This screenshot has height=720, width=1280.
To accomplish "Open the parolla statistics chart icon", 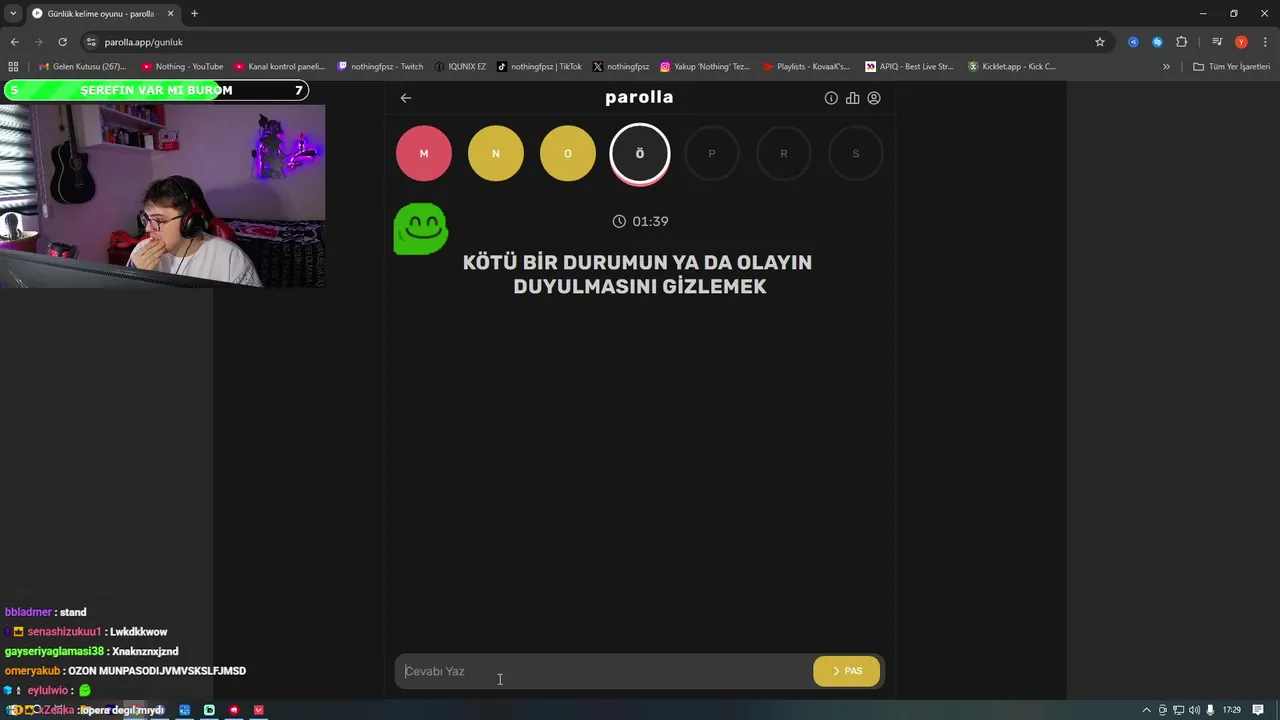I will click(853, 98).
